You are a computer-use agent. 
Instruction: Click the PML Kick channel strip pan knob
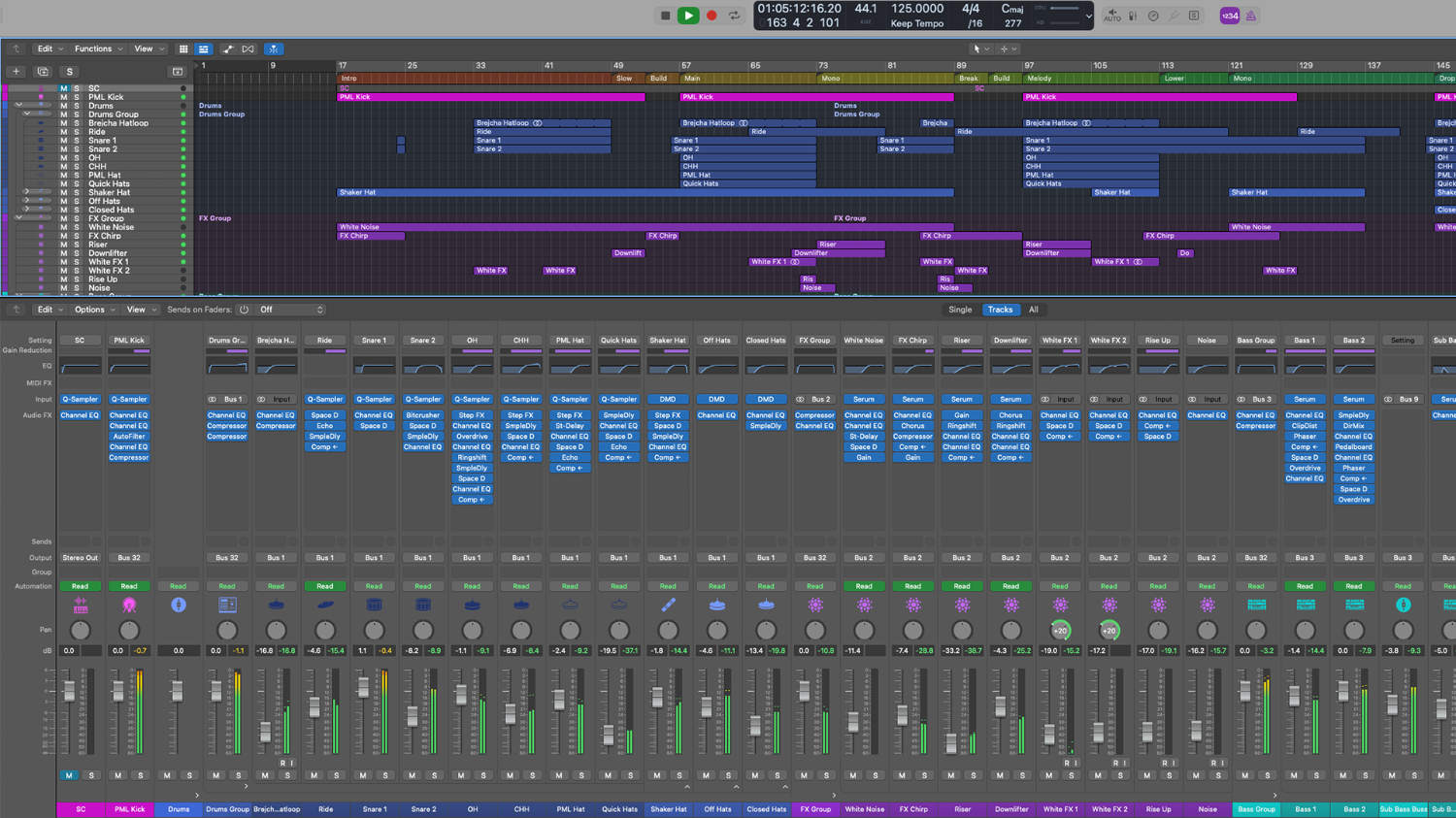tap(129, 630)
